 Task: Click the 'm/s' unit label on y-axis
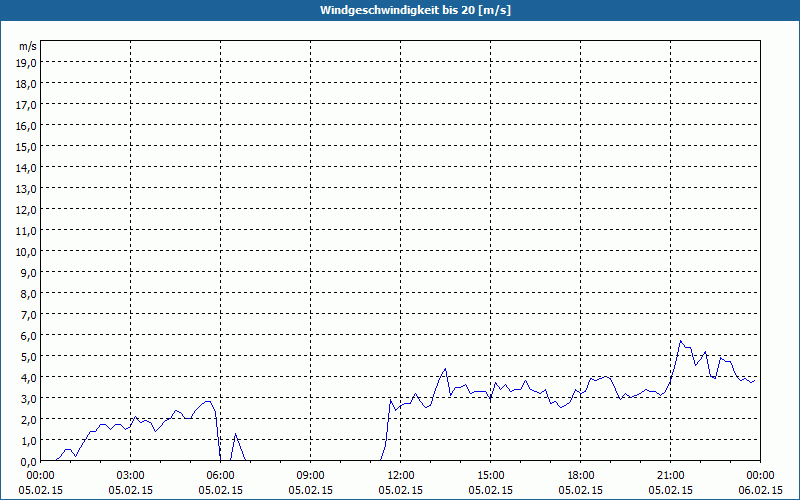click(28, 46)
